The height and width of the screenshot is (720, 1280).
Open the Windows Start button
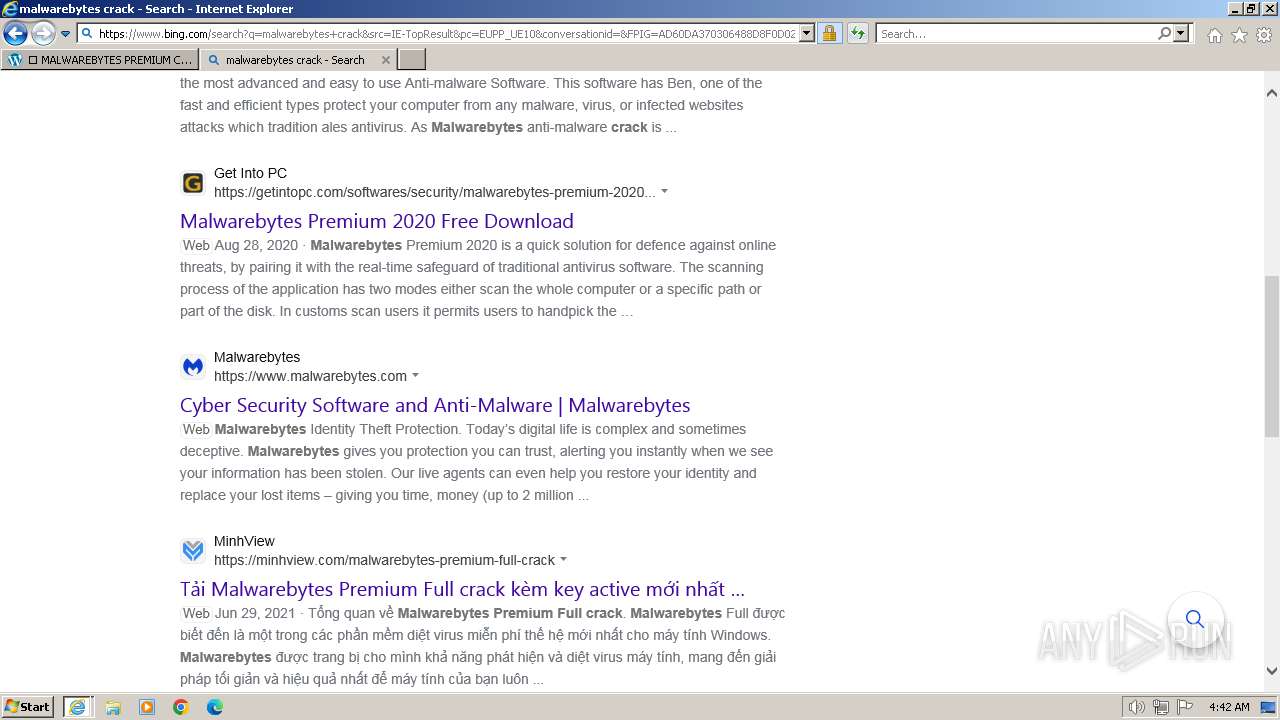click(28, 707)
